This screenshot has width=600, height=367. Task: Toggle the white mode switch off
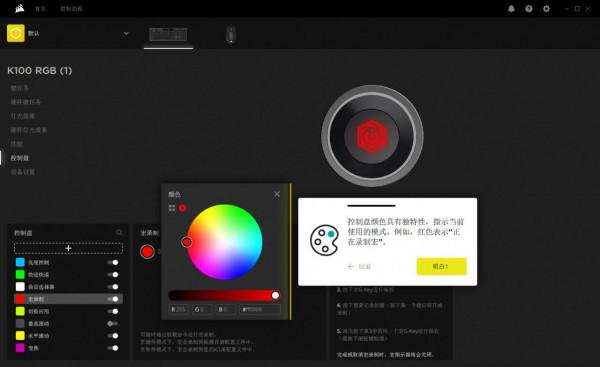click(x=113, y=287)
